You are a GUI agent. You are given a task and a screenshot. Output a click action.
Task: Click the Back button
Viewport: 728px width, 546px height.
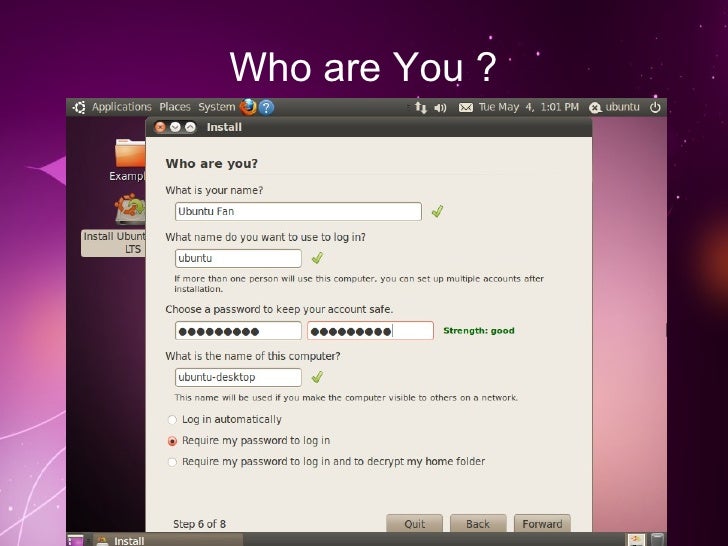(x=478, y=524)
